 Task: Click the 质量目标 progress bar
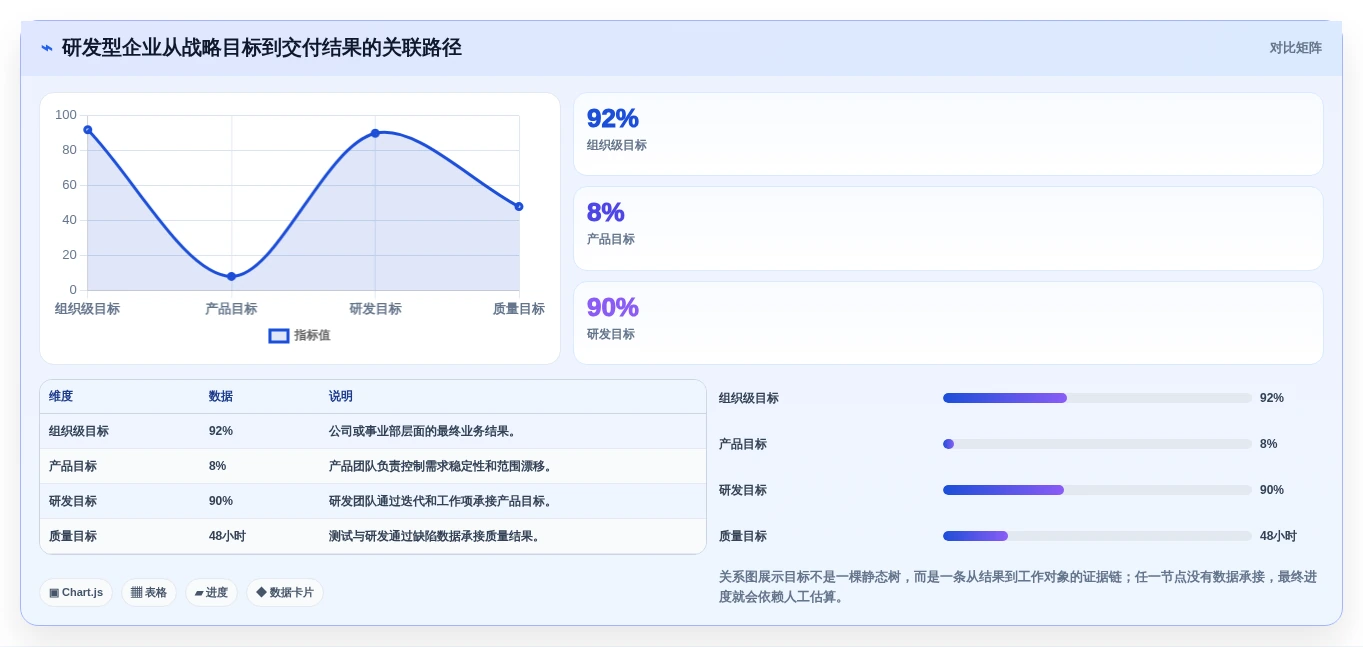point(1097,536)
